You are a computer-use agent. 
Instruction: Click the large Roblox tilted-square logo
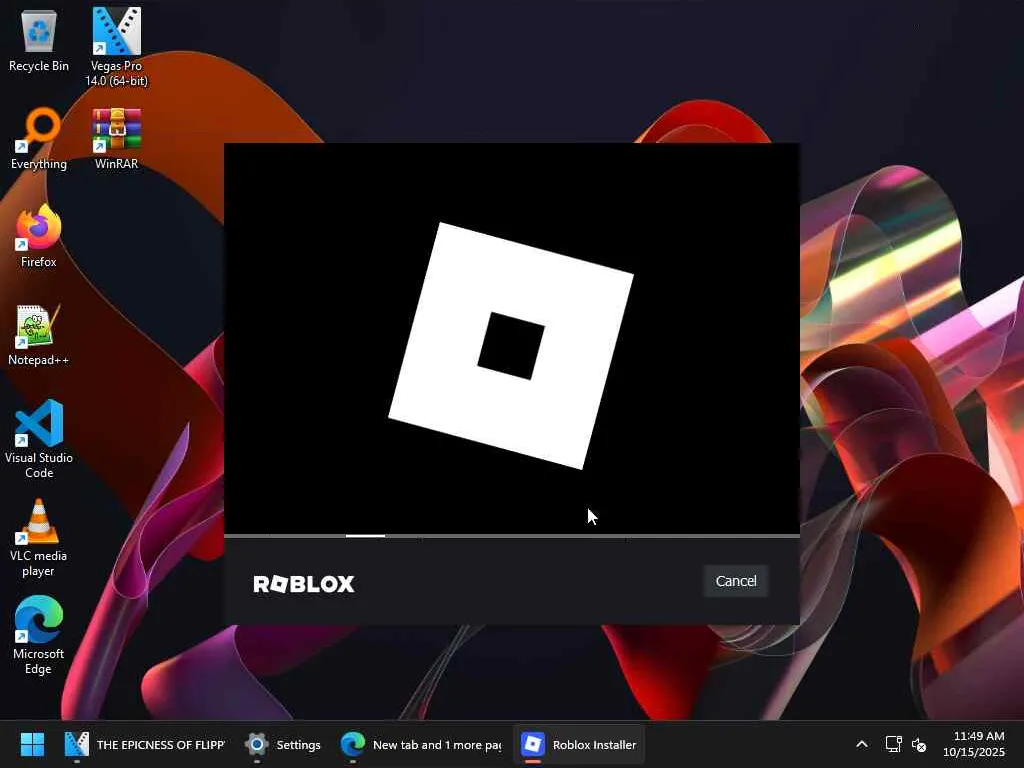tap(511, 345)
